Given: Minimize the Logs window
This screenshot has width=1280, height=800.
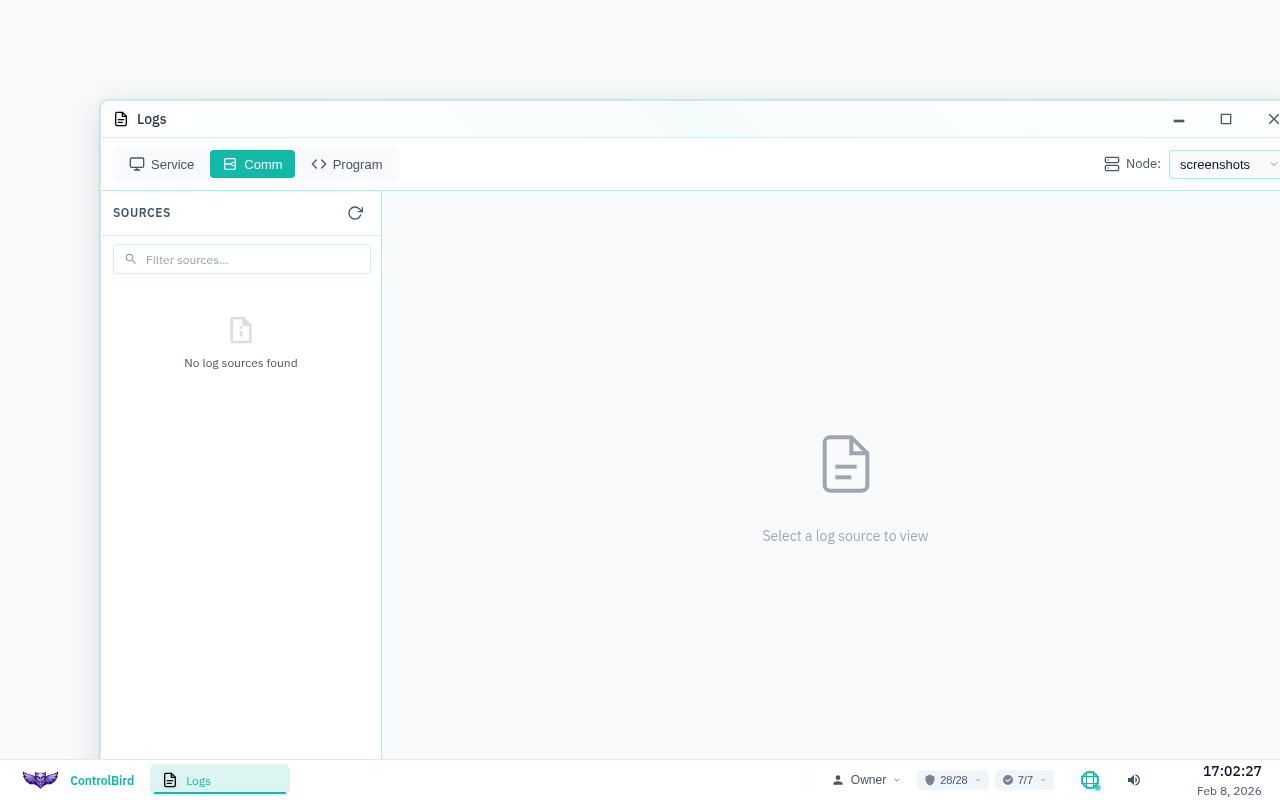Looking at the screenshot, I should (x=1179, y=119).
